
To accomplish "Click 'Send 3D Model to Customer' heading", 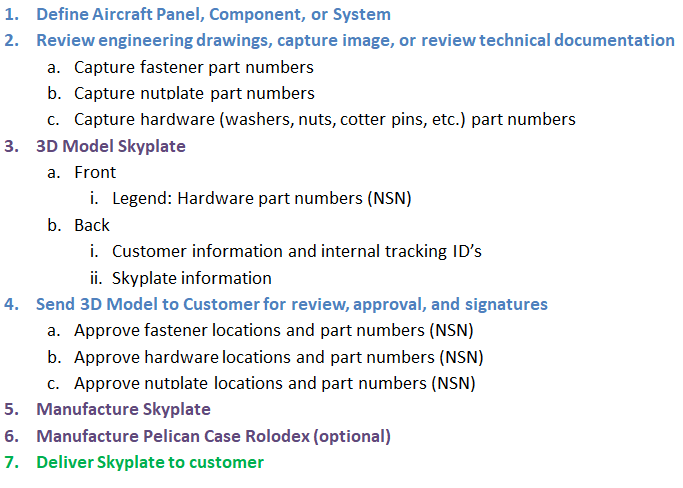I will (292, 304).
